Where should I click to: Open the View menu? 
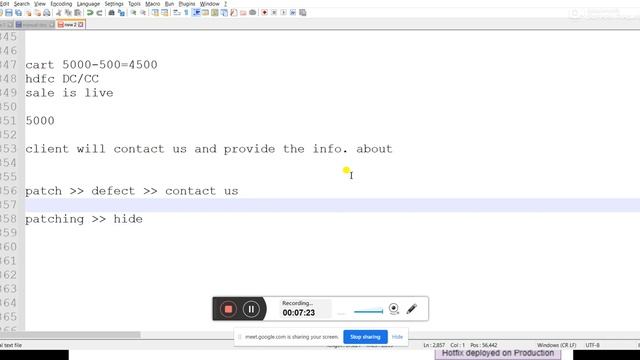coord(40,4)
